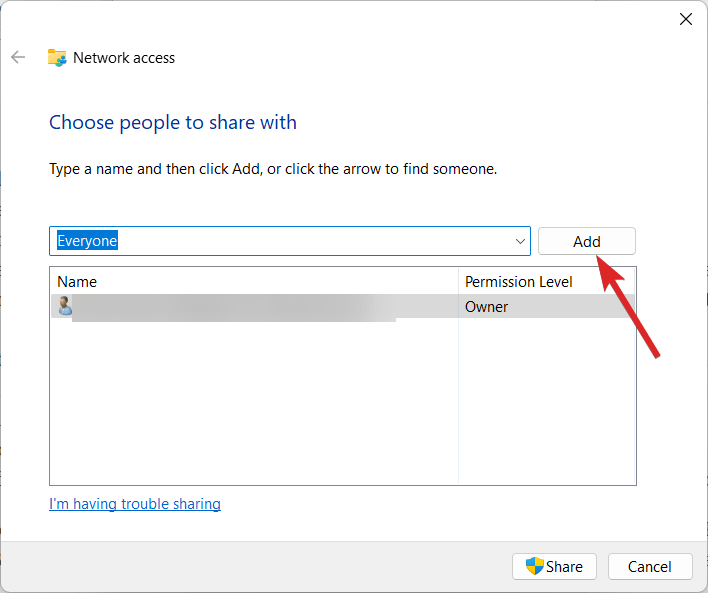Sort by the Name column header
Viewport: 708px width, 593px height.
(x=77, y=282)
